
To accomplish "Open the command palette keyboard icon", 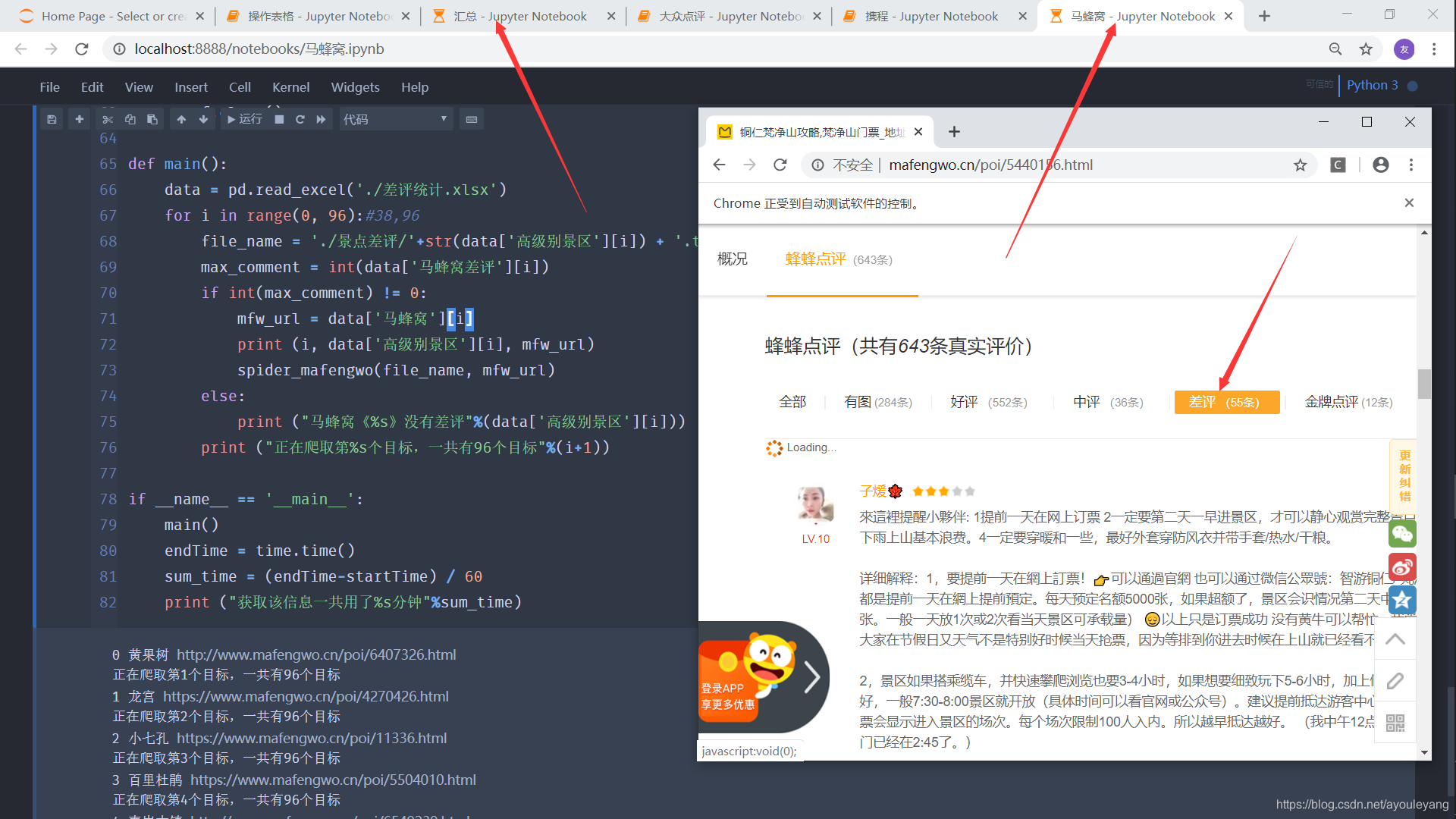I will [472, 119].
